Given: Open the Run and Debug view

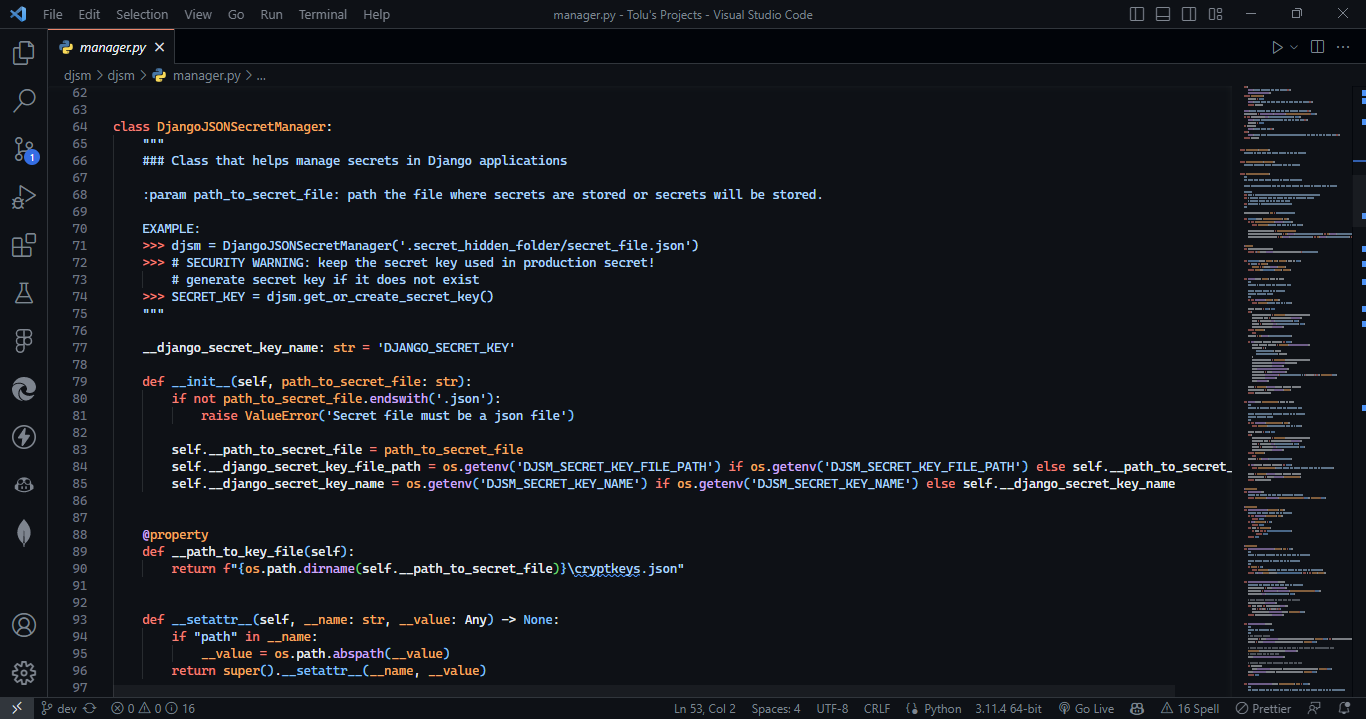Looking at the screenshot, I should coord(24,197).
